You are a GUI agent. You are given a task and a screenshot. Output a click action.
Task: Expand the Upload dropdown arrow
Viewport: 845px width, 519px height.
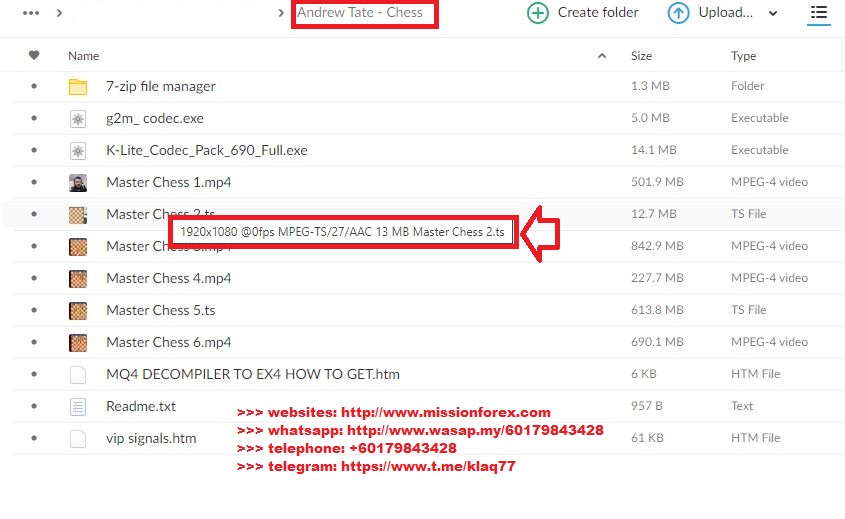(x=773, y=13)
